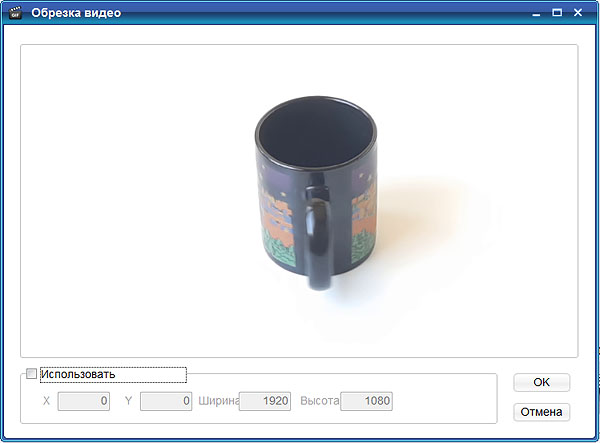Minimize the Обрезка видео window
This screenshot has height=443, width=600.
pos(536,13)
